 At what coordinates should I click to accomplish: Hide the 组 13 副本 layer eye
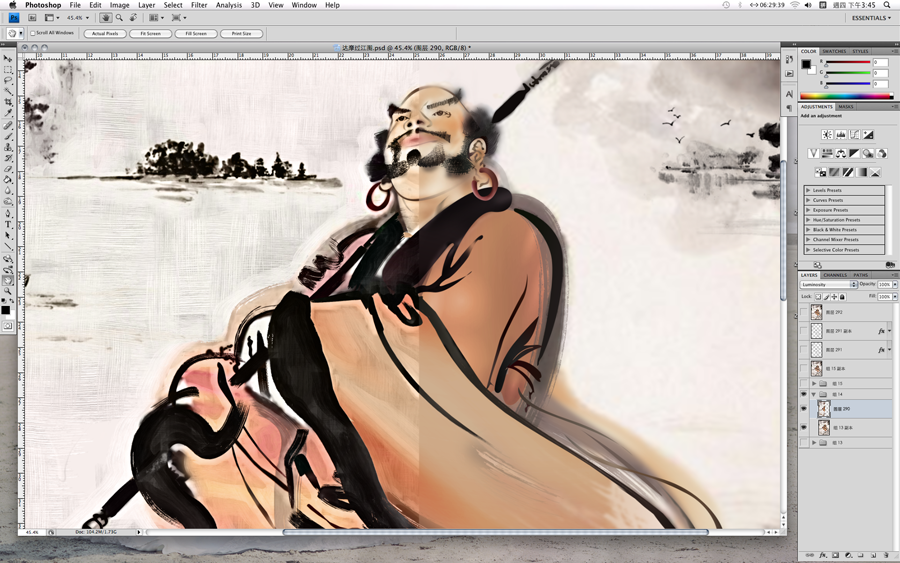(x=804, y=428)
